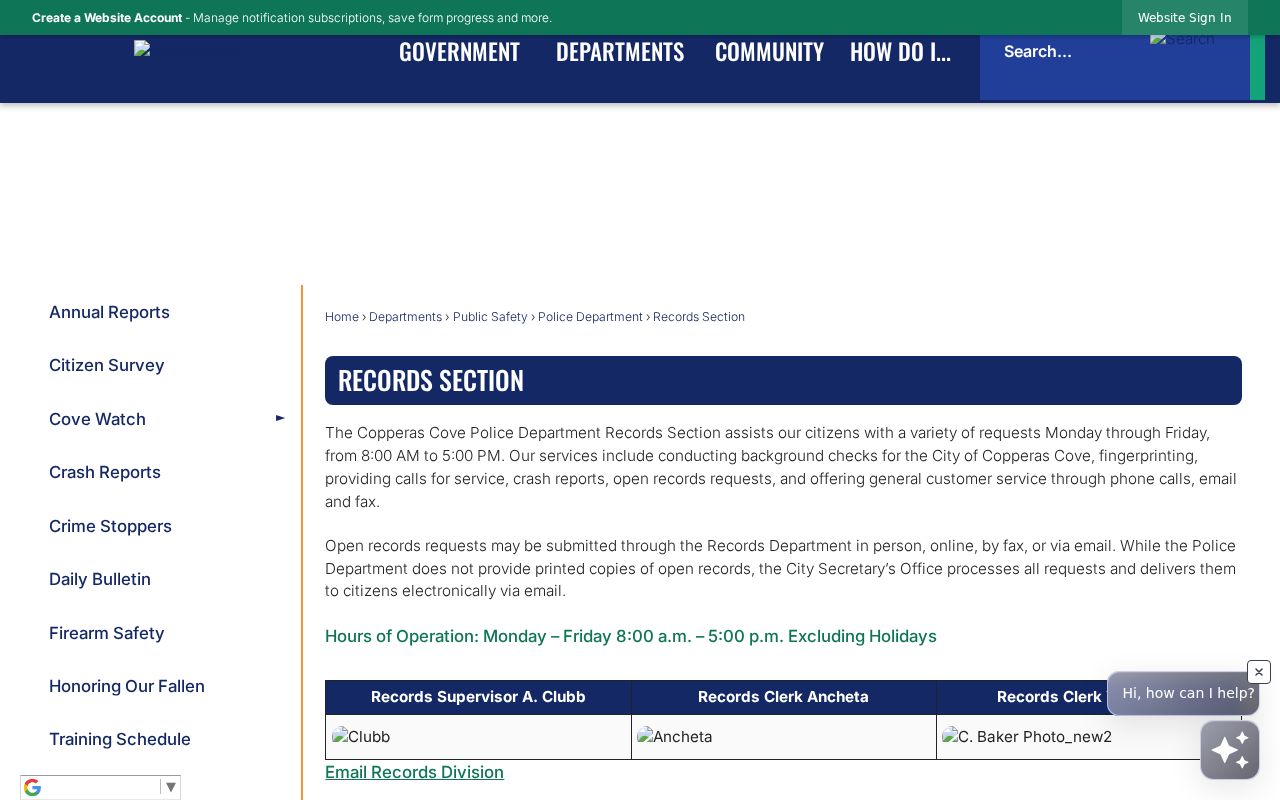The height and width of the screenshot is (800, 1280).
Task: Open Daily Bulletin sidebar link
Action: 100,579
